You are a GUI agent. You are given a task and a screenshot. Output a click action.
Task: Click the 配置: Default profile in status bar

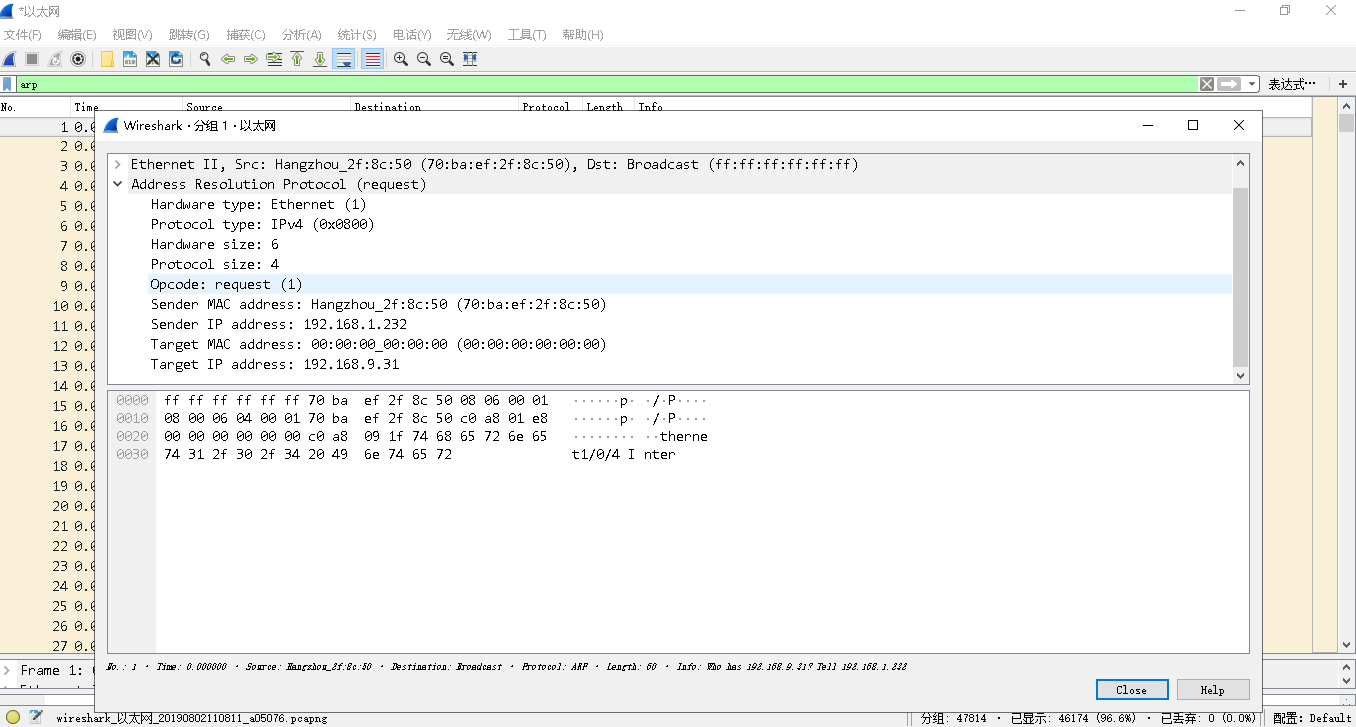(x=1310, y=718)
